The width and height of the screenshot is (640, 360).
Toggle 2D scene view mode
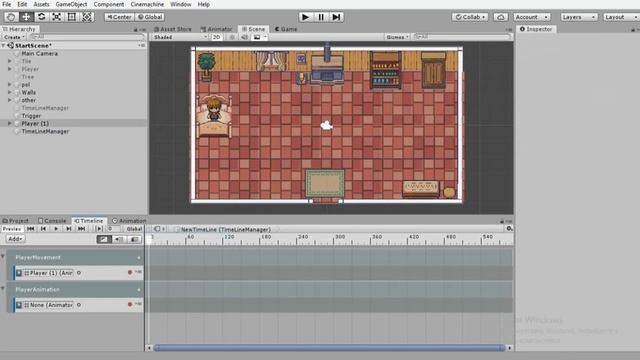point(216,37)
